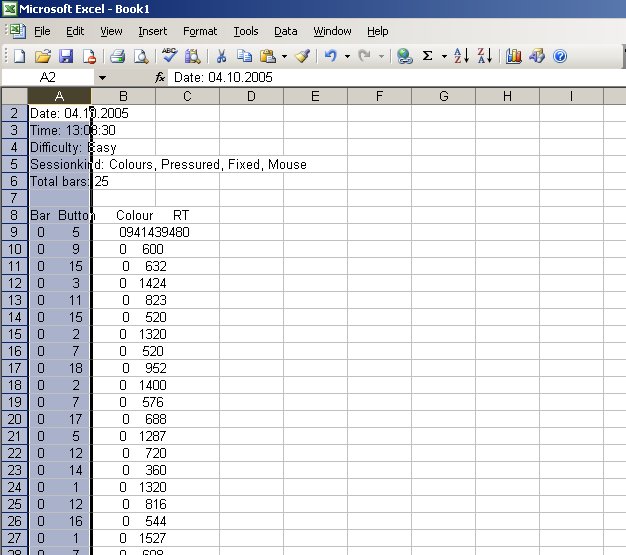Viewport: 626px width, 555px height.
Task: Click the RT value 1424 in row 12
Action: tap(153, 283)
